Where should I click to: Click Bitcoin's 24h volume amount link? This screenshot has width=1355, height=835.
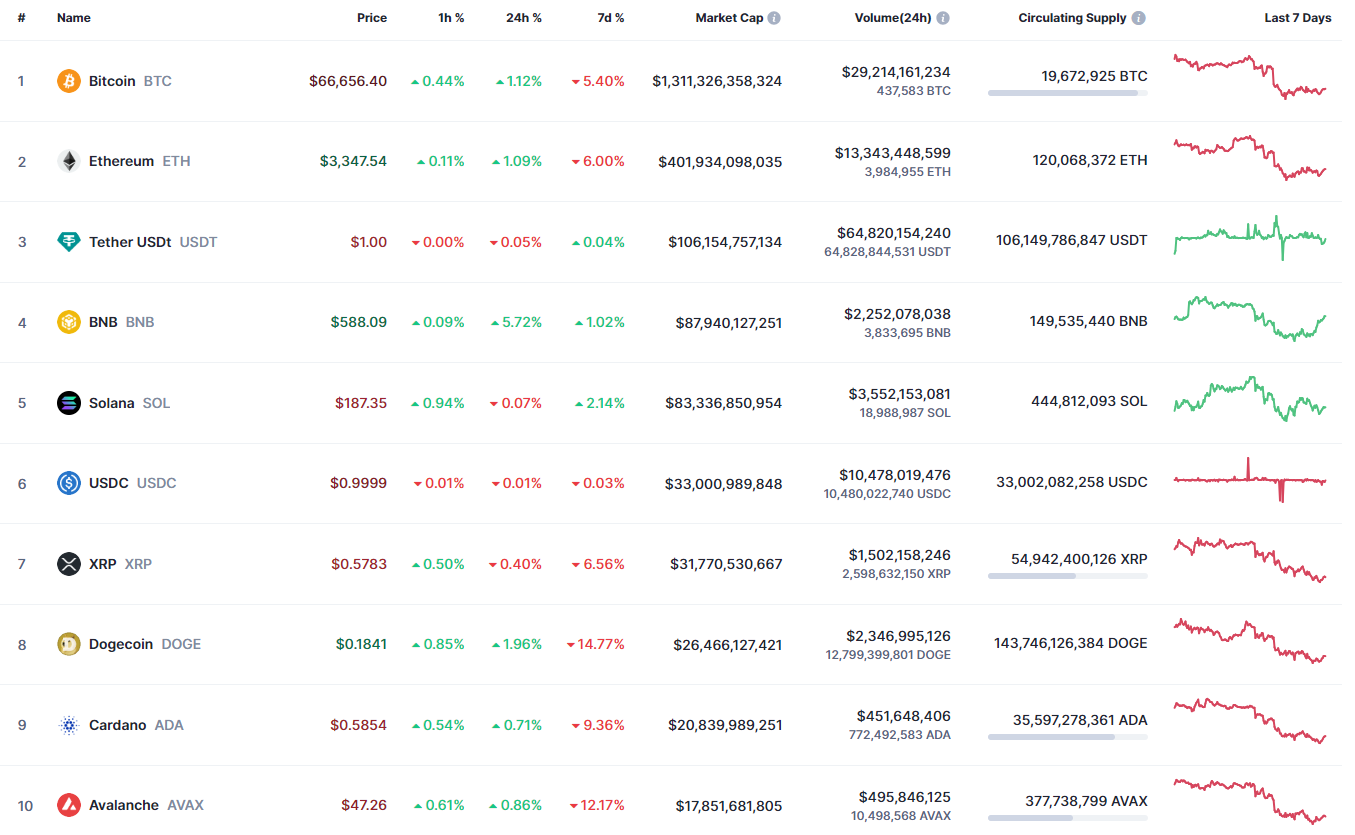click(896, 72)
